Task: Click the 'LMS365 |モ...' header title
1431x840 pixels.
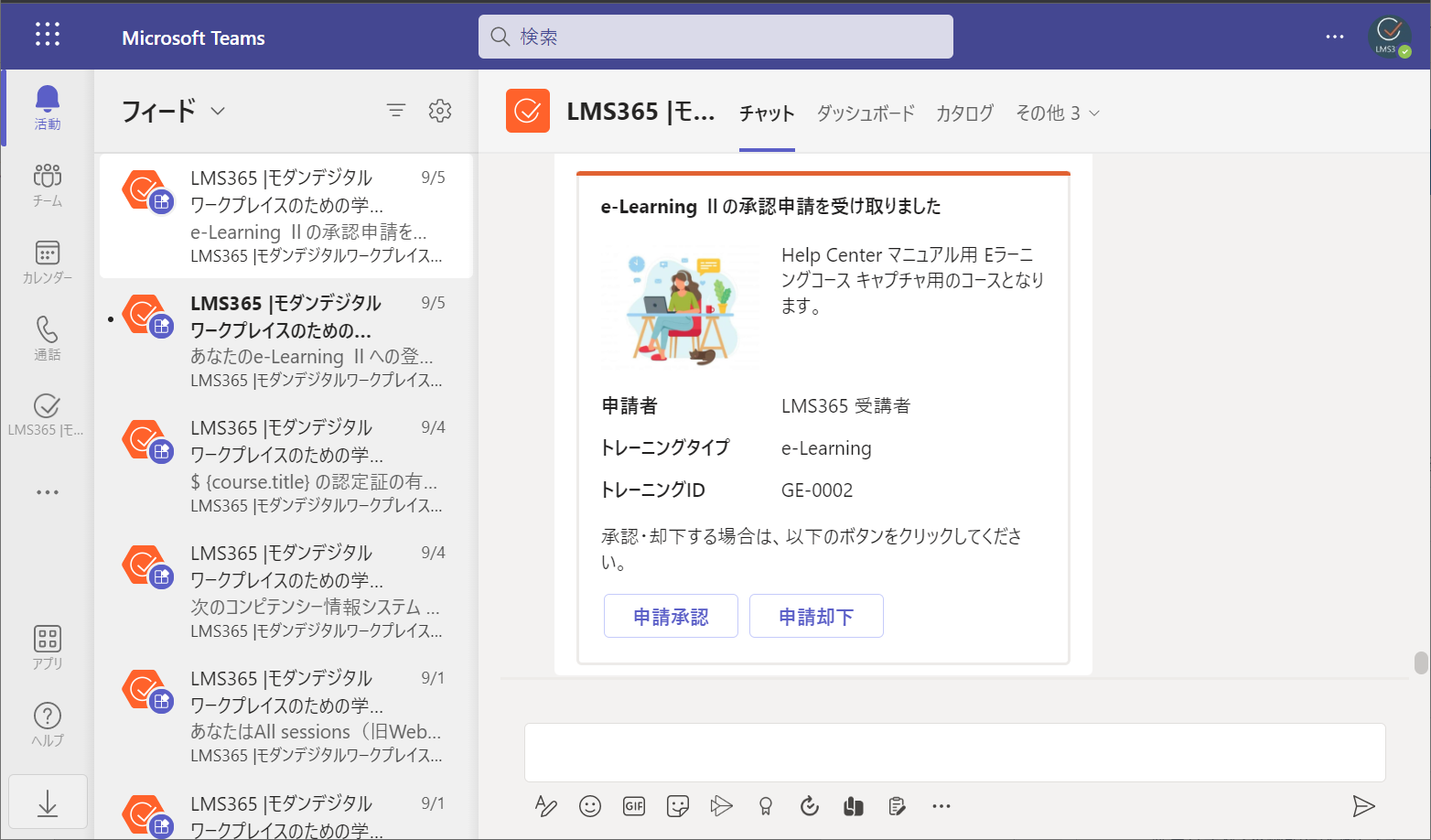Action: pos(640,112)
